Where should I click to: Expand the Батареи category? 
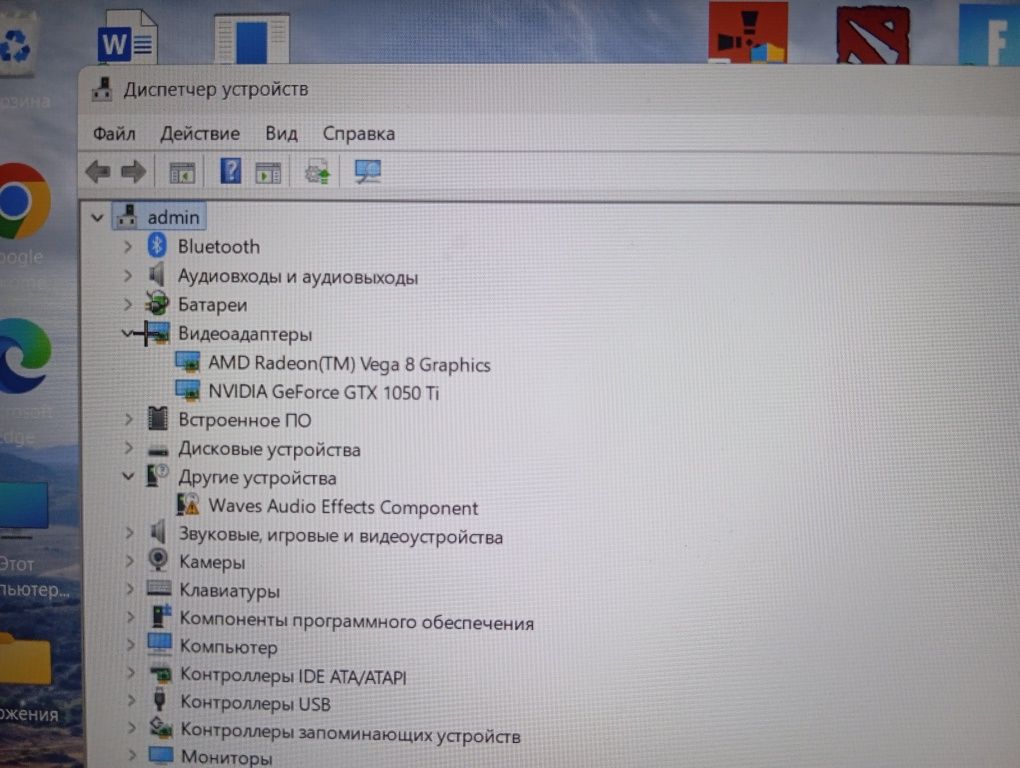click(128, 304)
